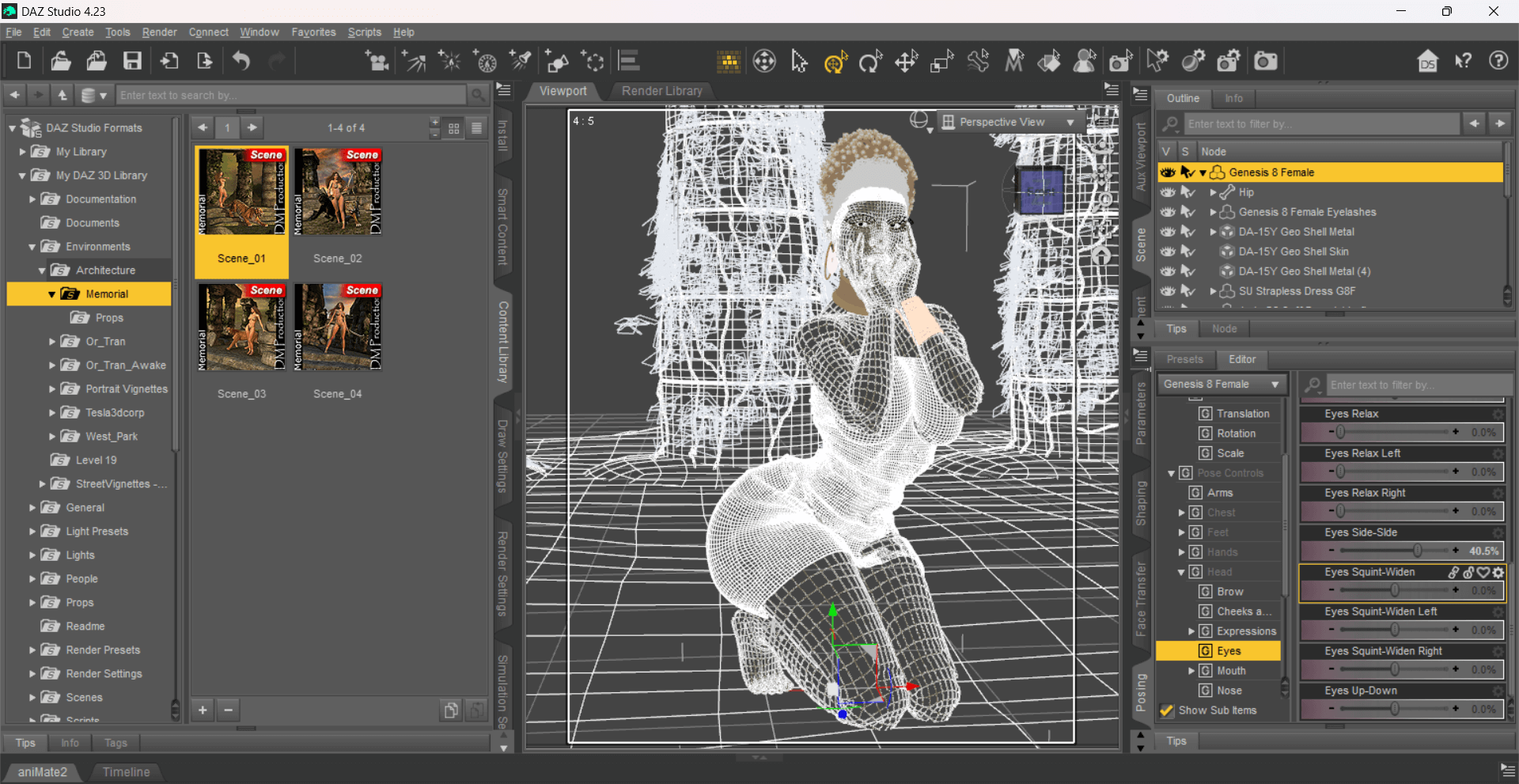Switch to the Timeline tab
The image size is (1519, 784).
(126, 772)
